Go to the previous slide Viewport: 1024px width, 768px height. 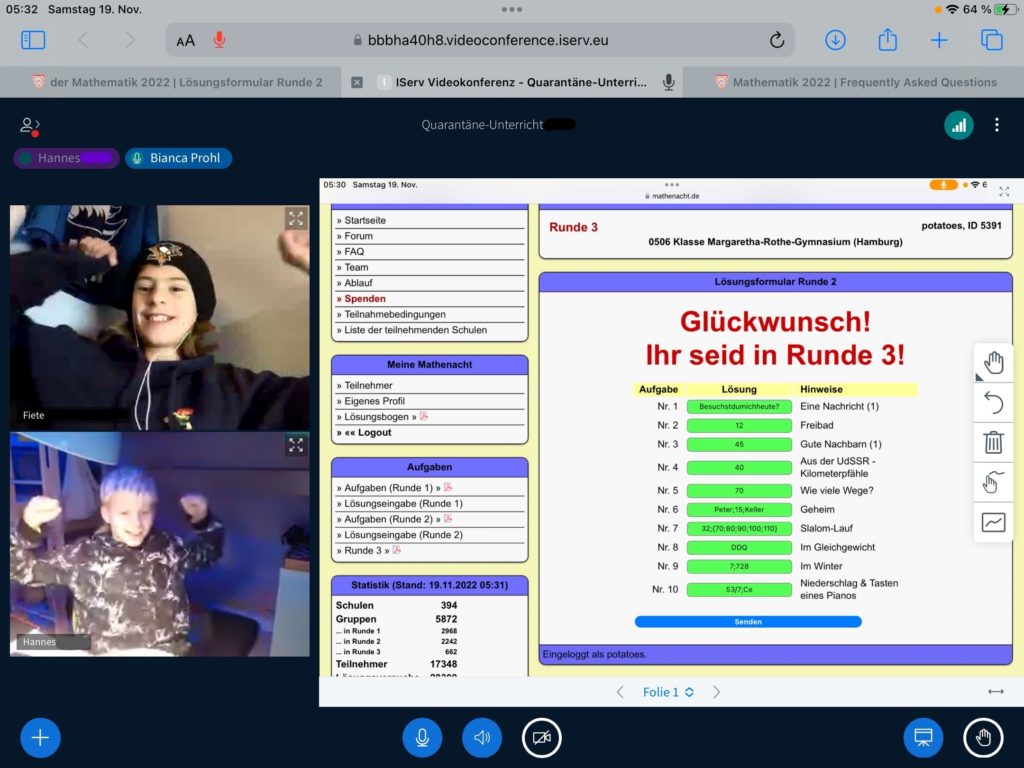(x=620, y=692)
